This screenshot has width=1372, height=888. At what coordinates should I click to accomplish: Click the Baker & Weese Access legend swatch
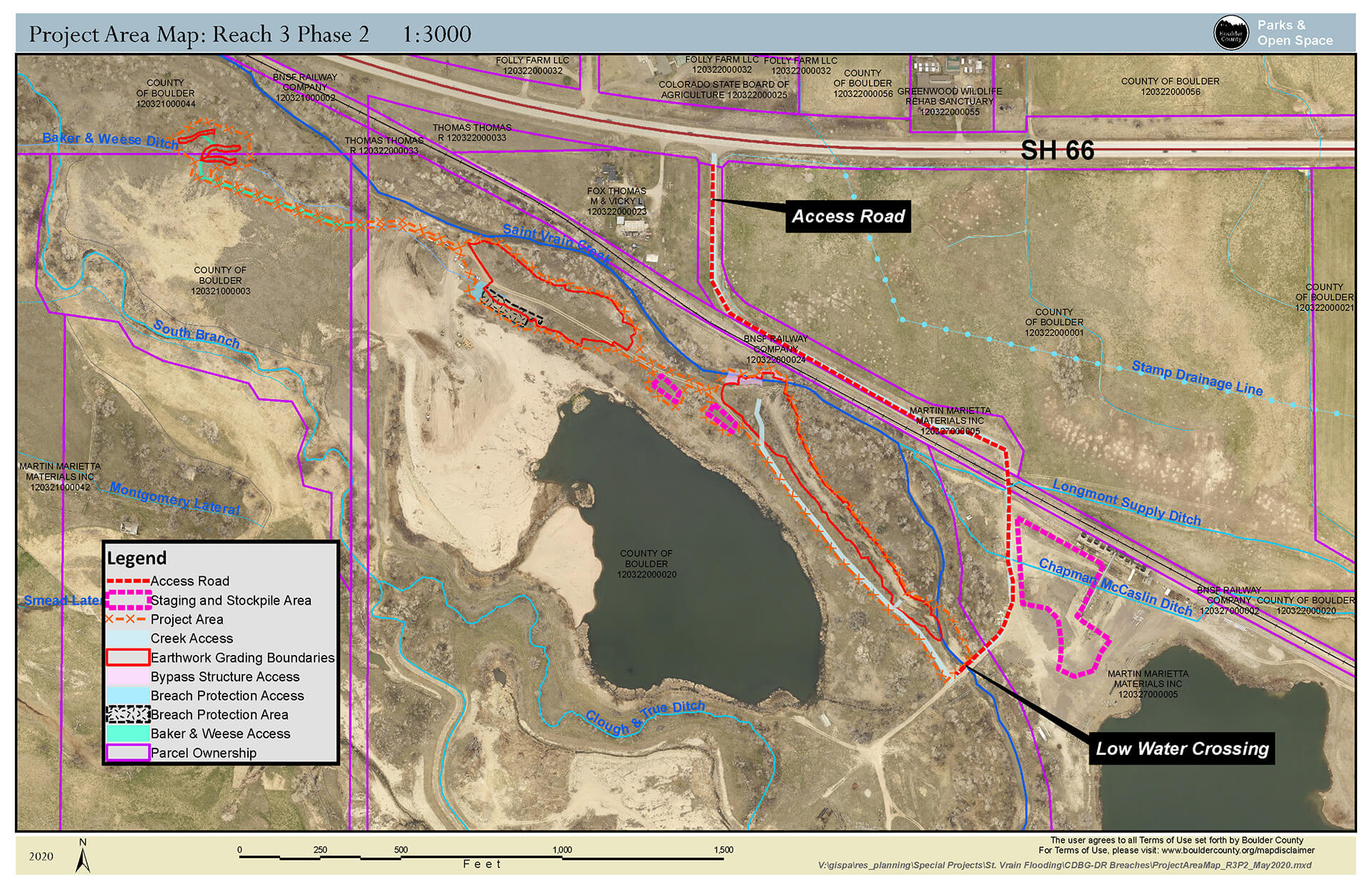coord(128,734)
